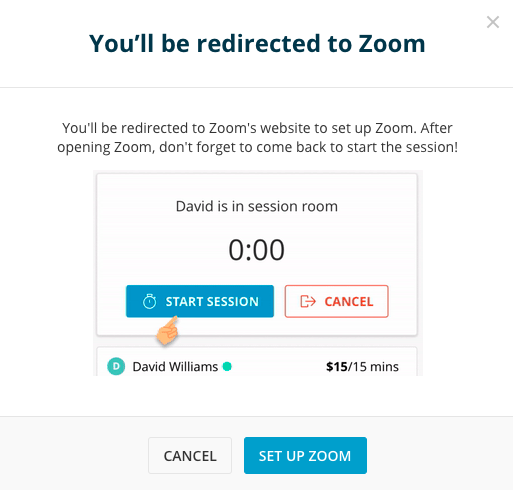Image resolution: width=513 pixels, height=490 pixels.
Task: Click the 'You'll be redirected to Zoom' heading
Action: [257, 44]
